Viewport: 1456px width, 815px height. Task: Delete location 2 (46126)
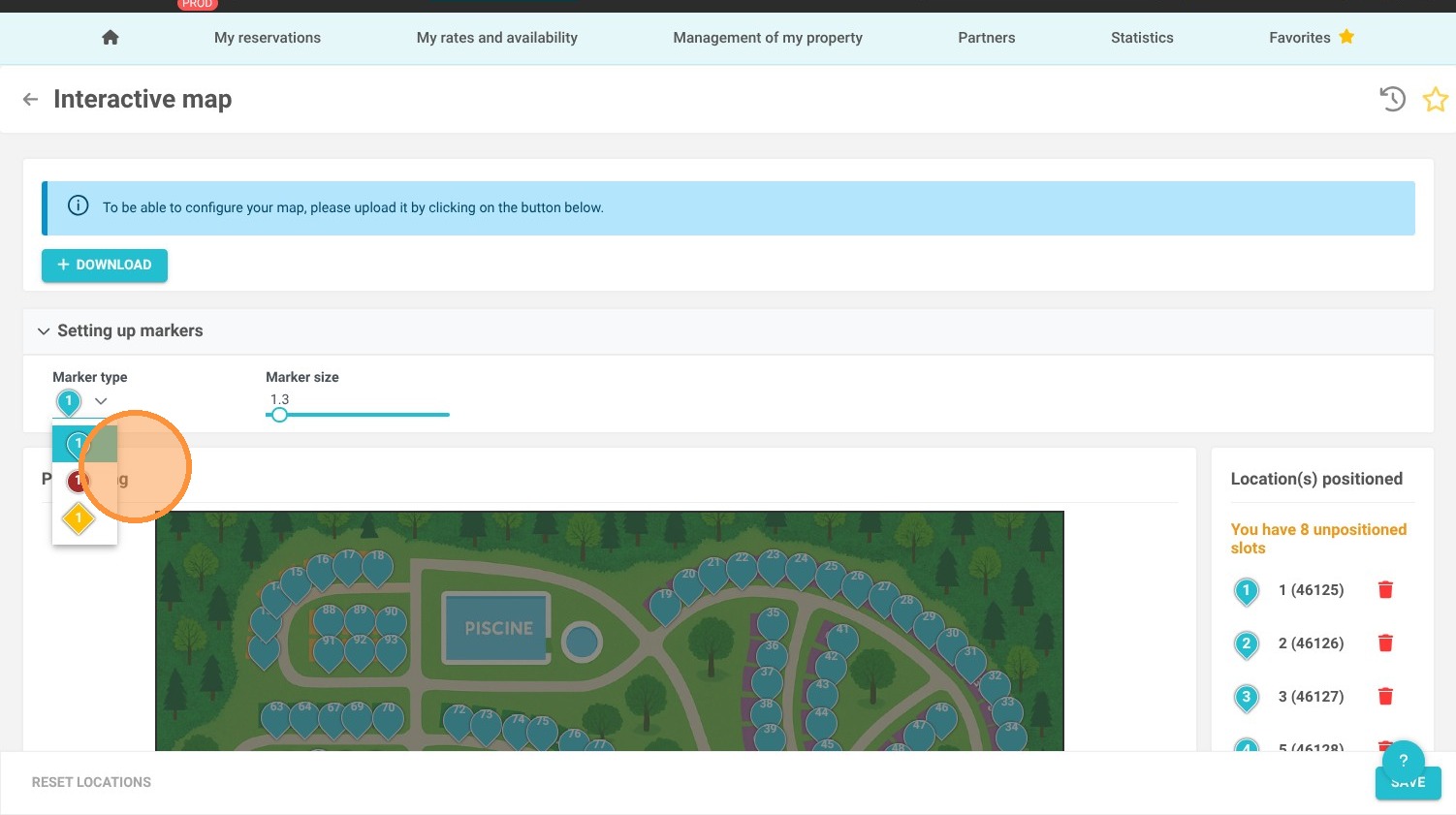[x=1386, y=643]
